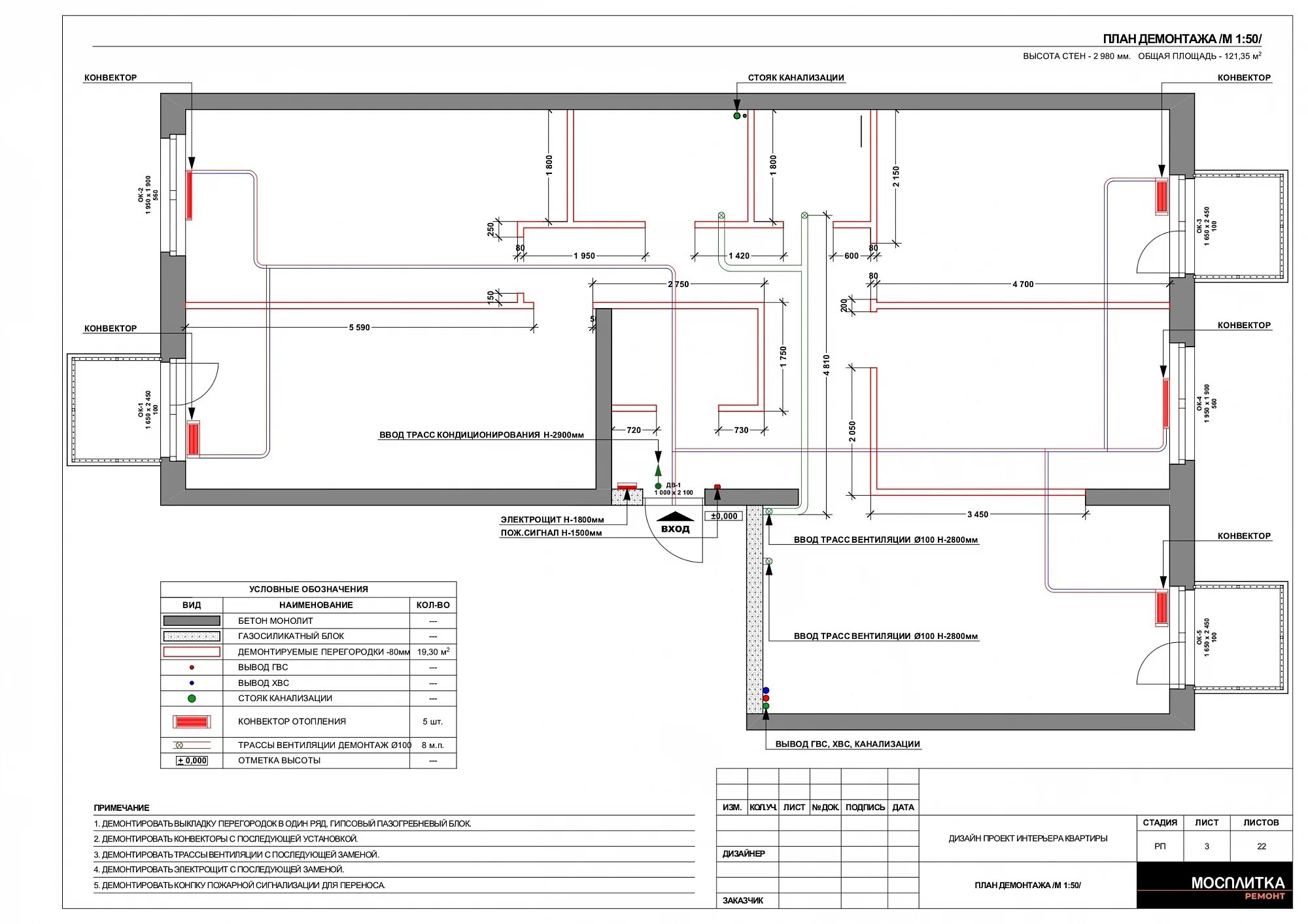Click the ±0,000 height mark near entrance
The width and height of the screenshot is (1308, 924).
pyautogui.click(x=723, y=516)
